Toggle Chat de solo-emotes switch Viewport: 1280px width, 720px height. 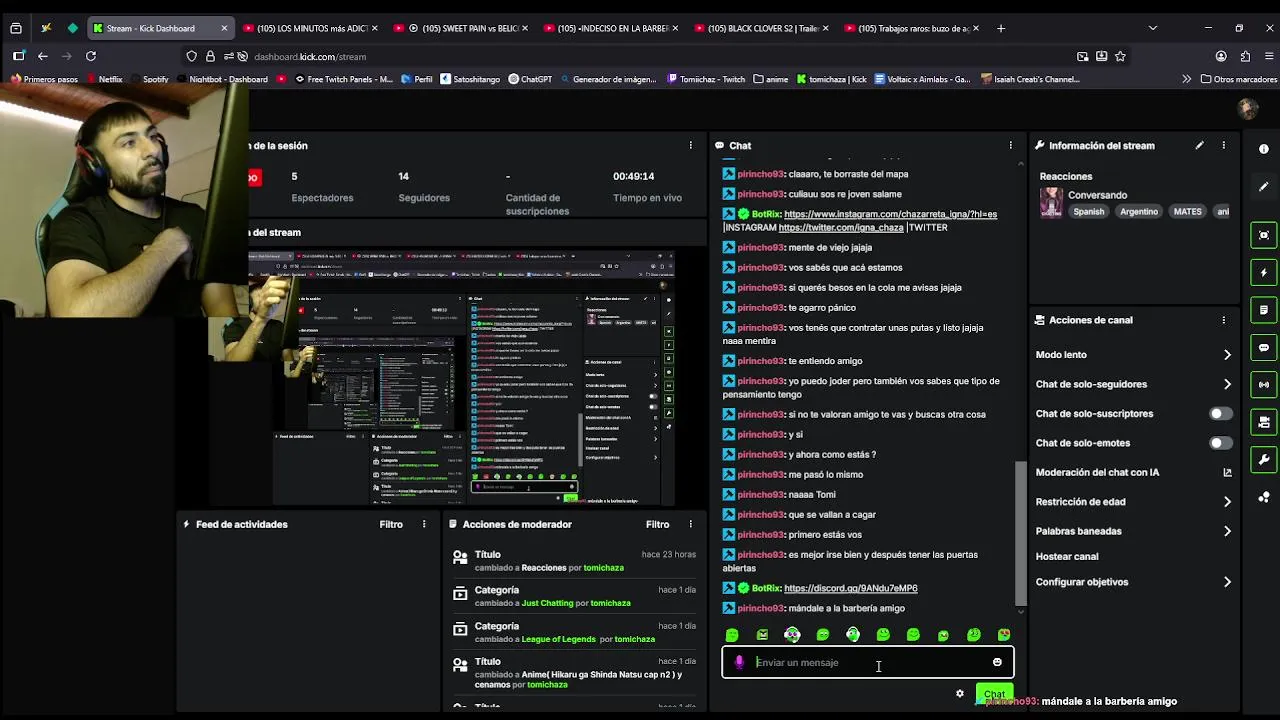[x=1220, y=443]
